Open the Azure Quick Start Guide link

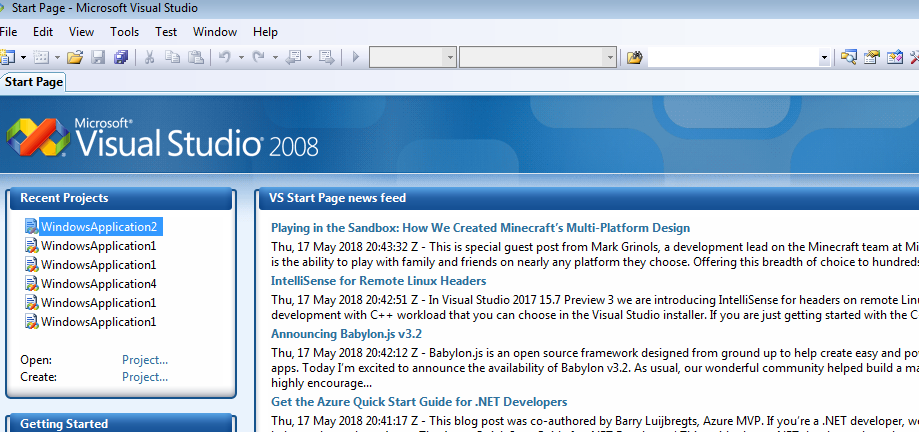tap(419, 402)
